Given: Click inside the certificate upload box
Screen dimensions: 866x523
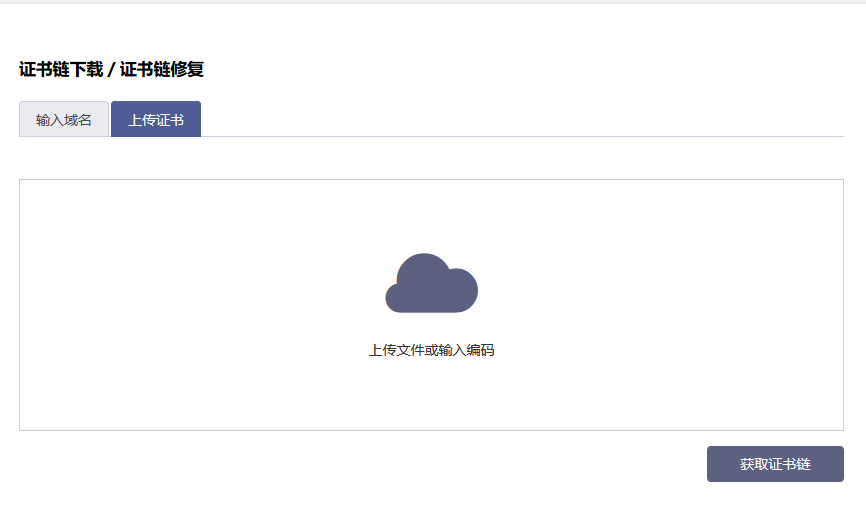Looking at the screenshot, I should tap(431, 395).
